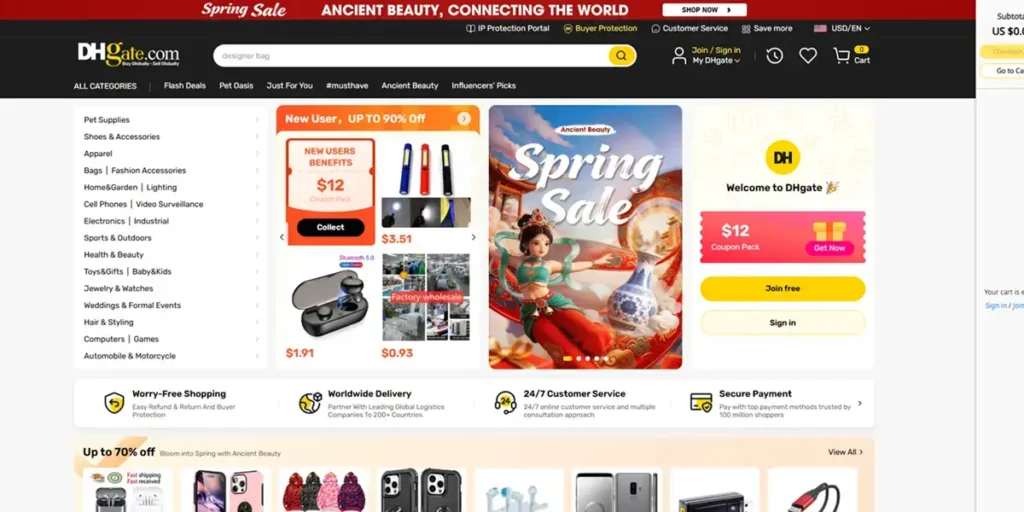1024x512 pixels.
Task: Open the Flash Deals tab
Action: (x=185, y=86)
